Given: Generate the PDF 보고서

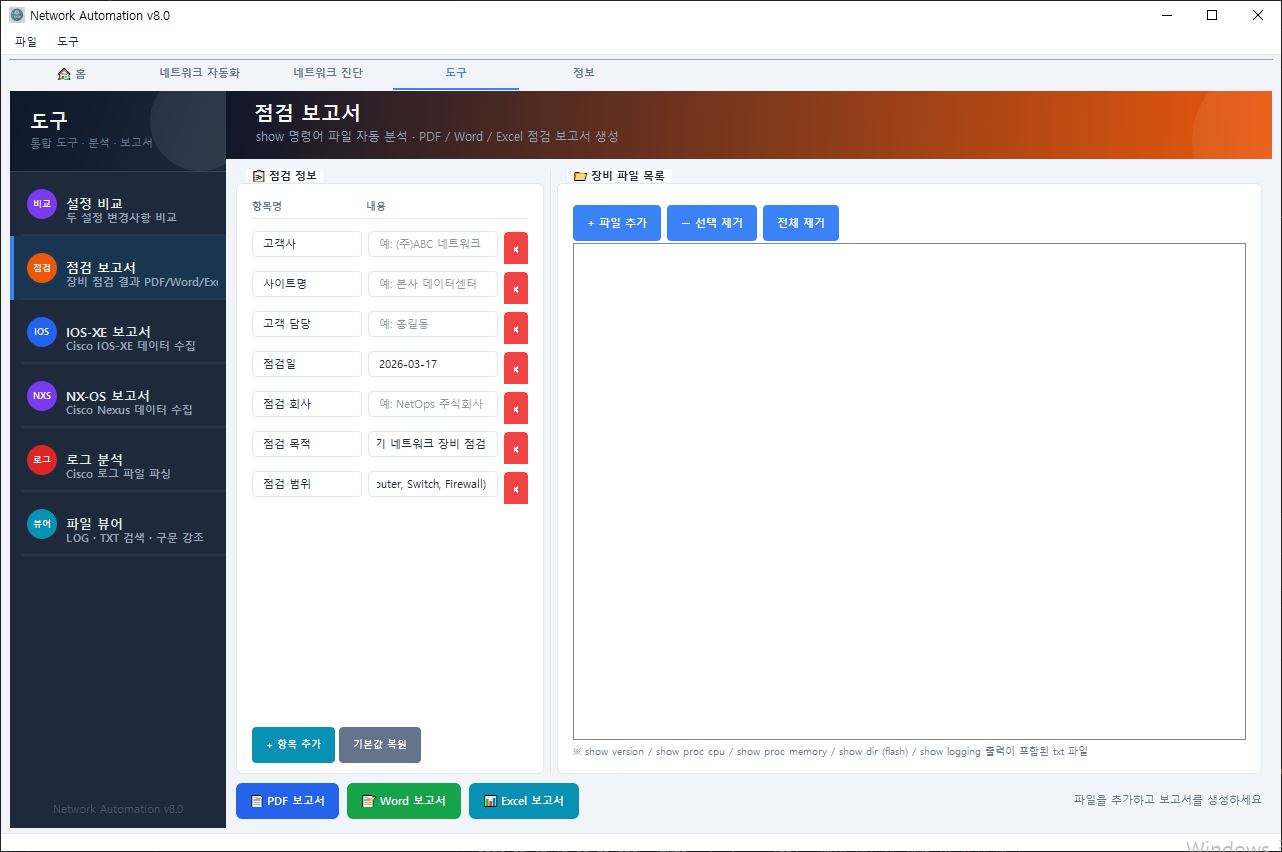Looking at the screenshot, I should click(x=288, y=801).
